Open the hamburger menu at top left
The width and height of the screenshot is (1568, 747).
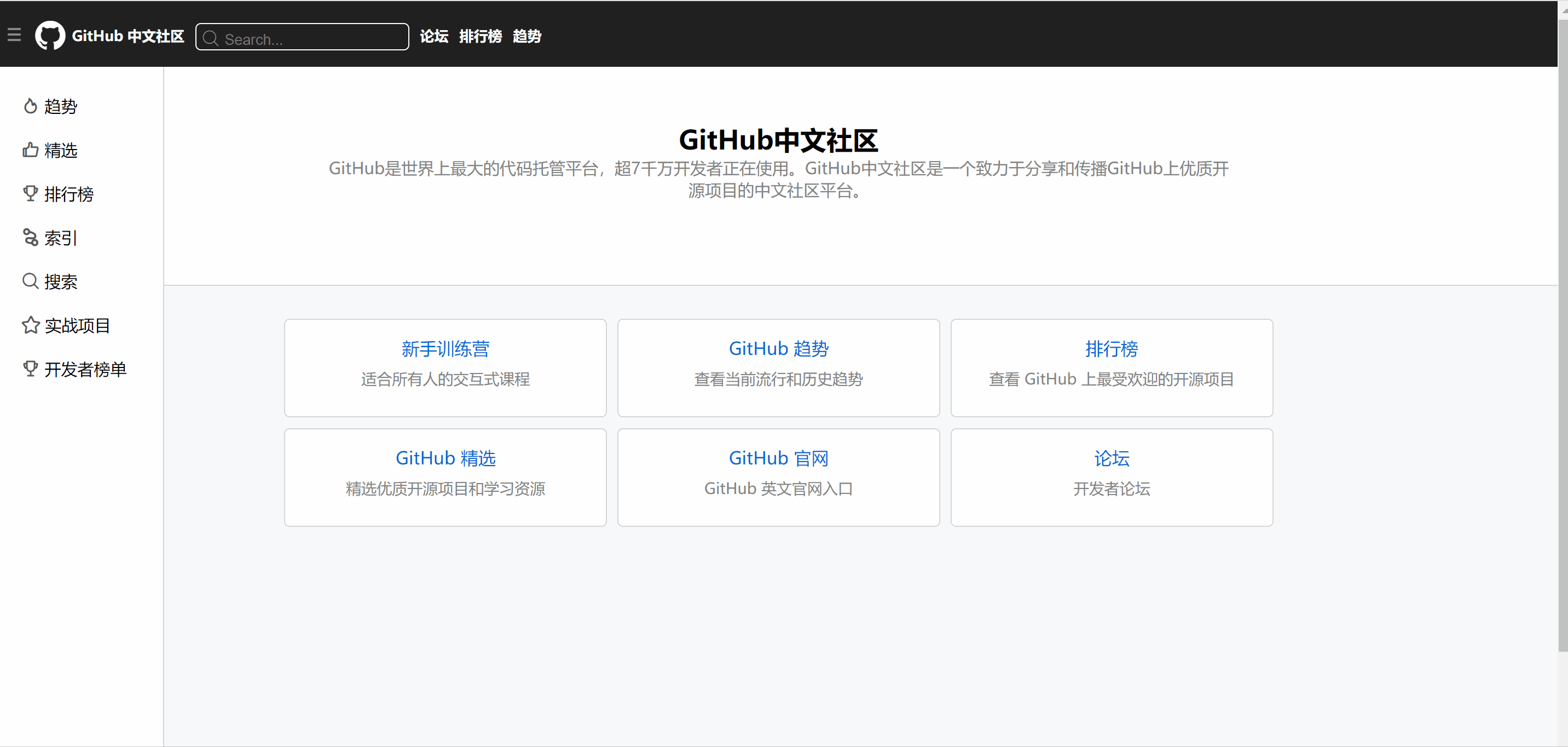click(15, 35)
